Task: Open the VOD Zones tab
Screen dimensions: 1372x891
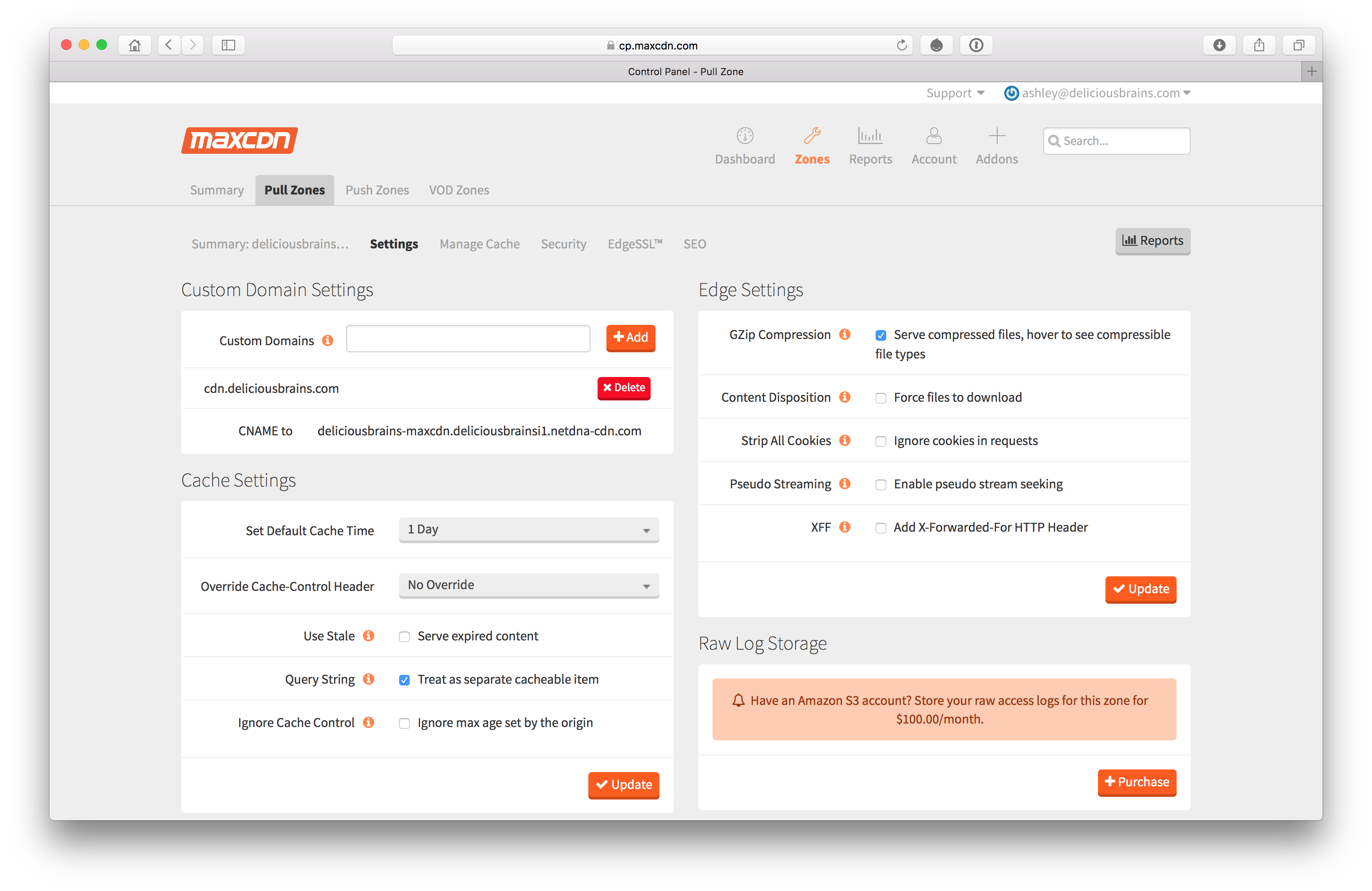Action: click(459, 190)
